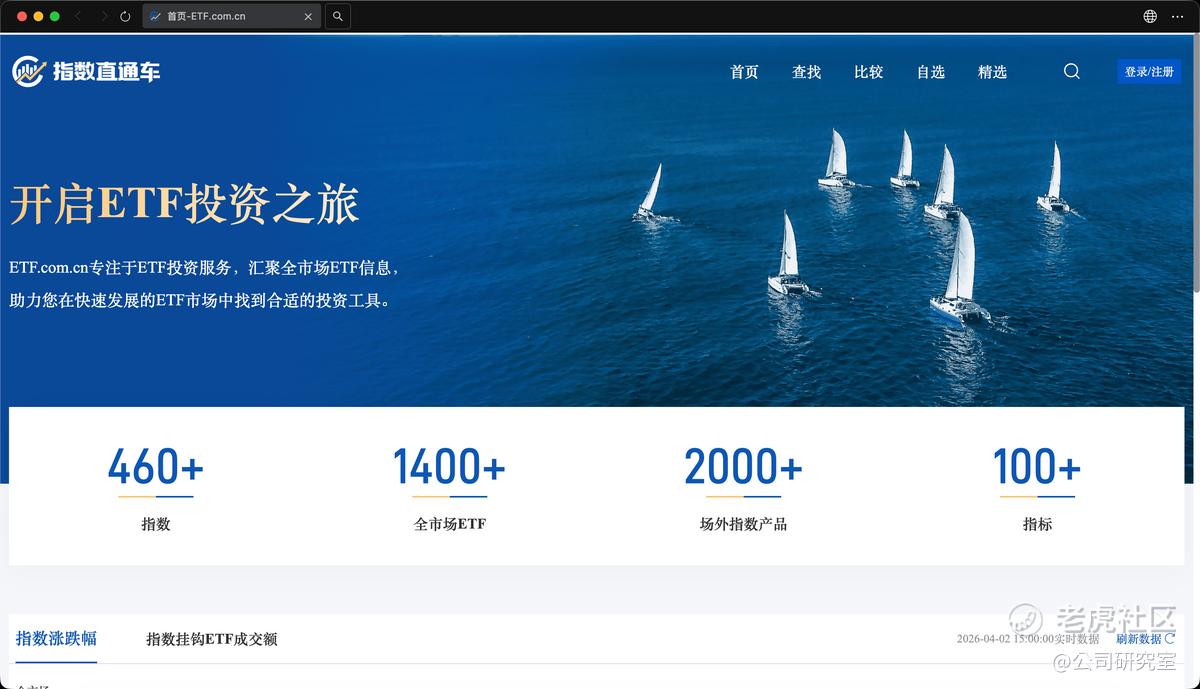Click the 2026-04-02 15:00:00实时数据 timestamp

point(1027,639)
